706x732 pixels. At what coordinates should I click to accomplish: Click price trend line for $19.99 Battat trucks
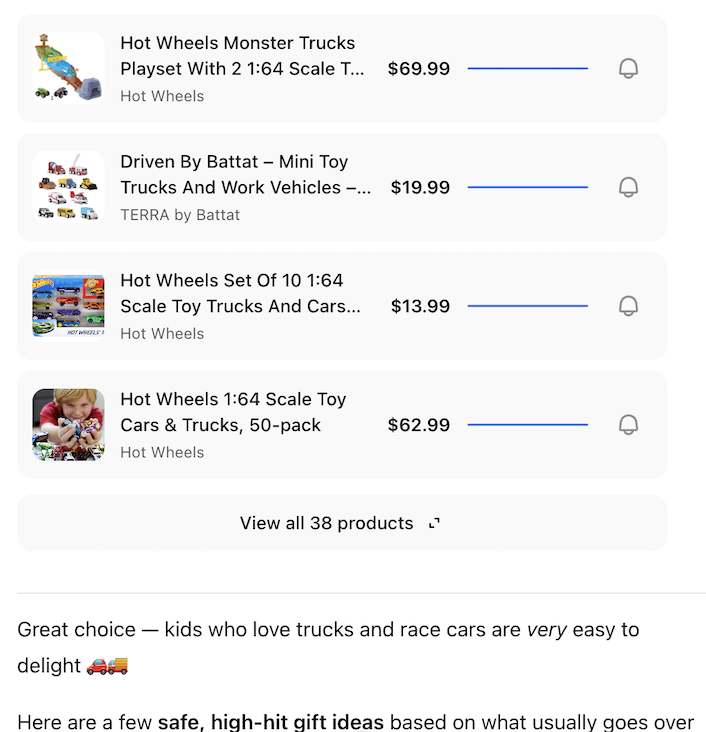coord(527,187)
